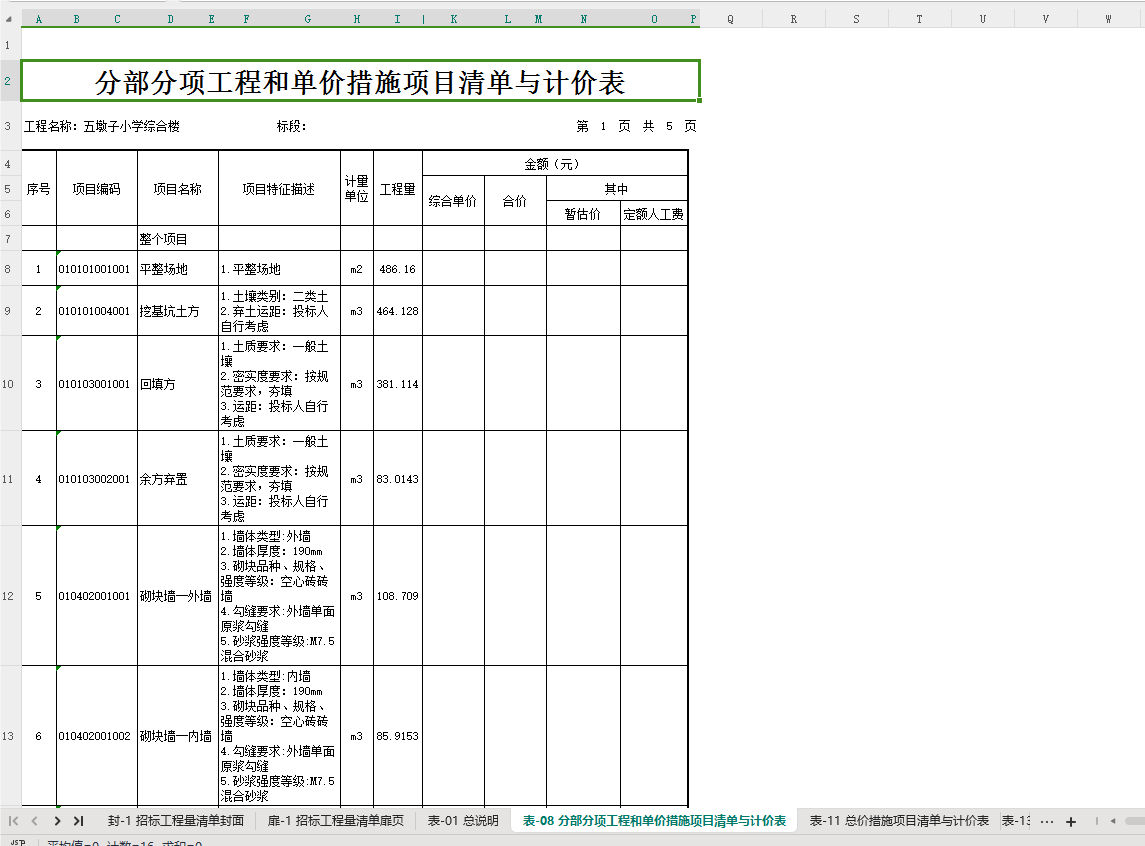Select column R header
The width and height of the screenshot is (1145, 846).
794,19
